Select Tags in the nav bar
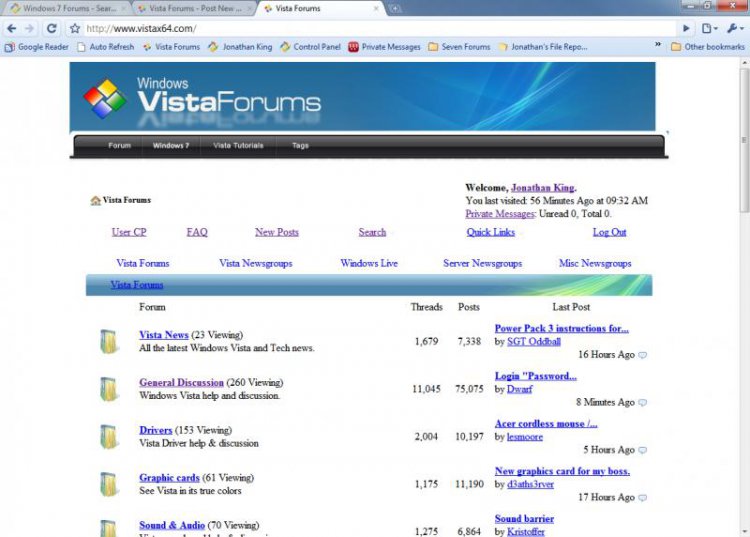This screenshot has width=750, height=537. coord(300,145)
